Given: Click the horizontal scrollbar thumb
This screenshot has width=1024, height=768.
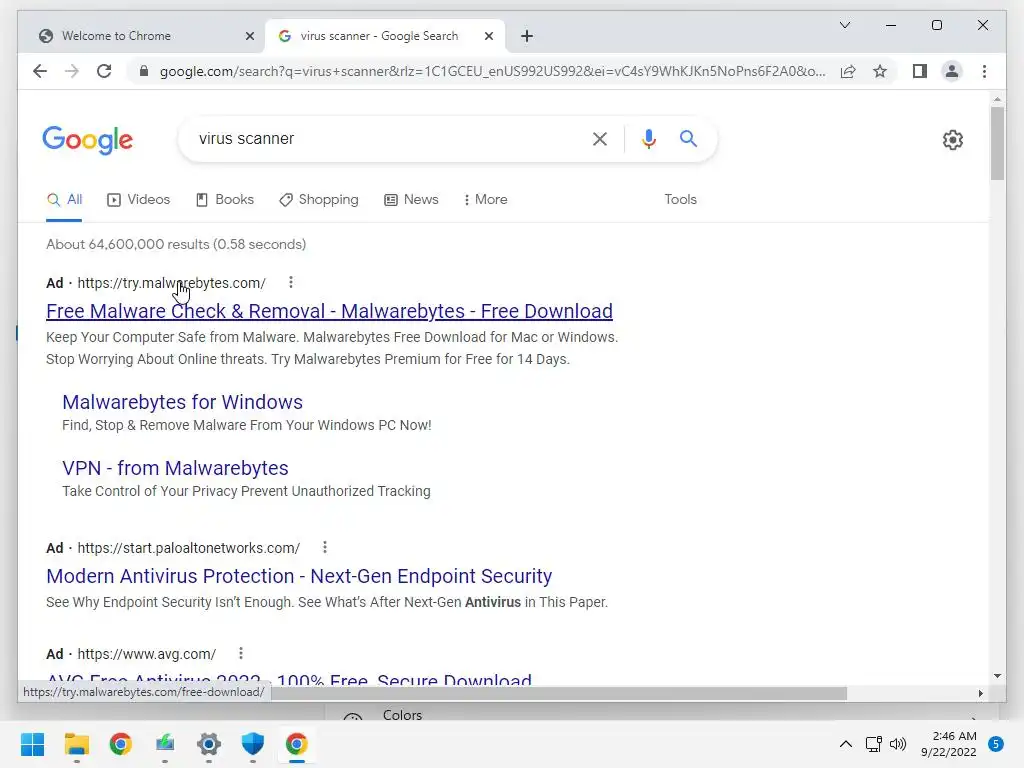Looking at the screenshot, I should [x=559, y=693].
